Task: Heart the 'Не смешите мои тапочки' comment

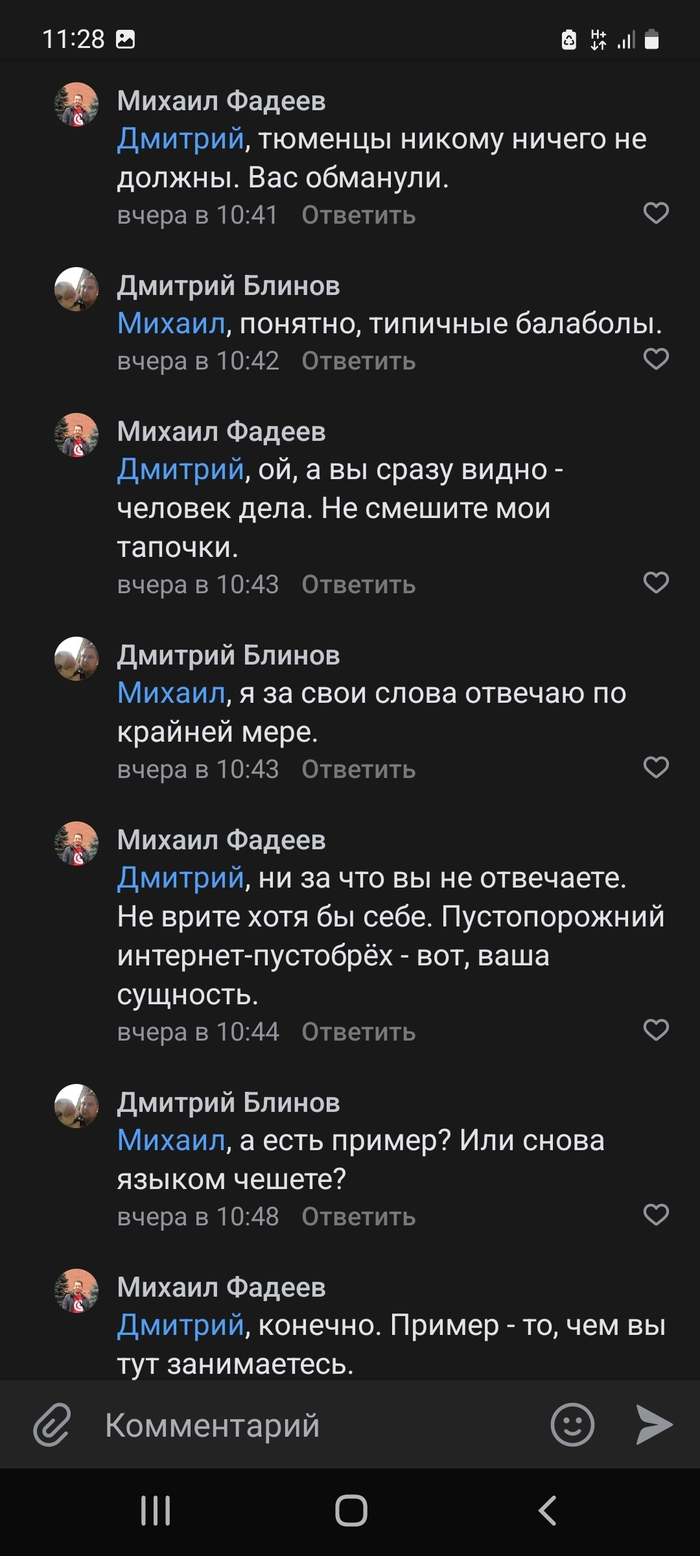Action: pyautogui.click(x=656, y=583)
